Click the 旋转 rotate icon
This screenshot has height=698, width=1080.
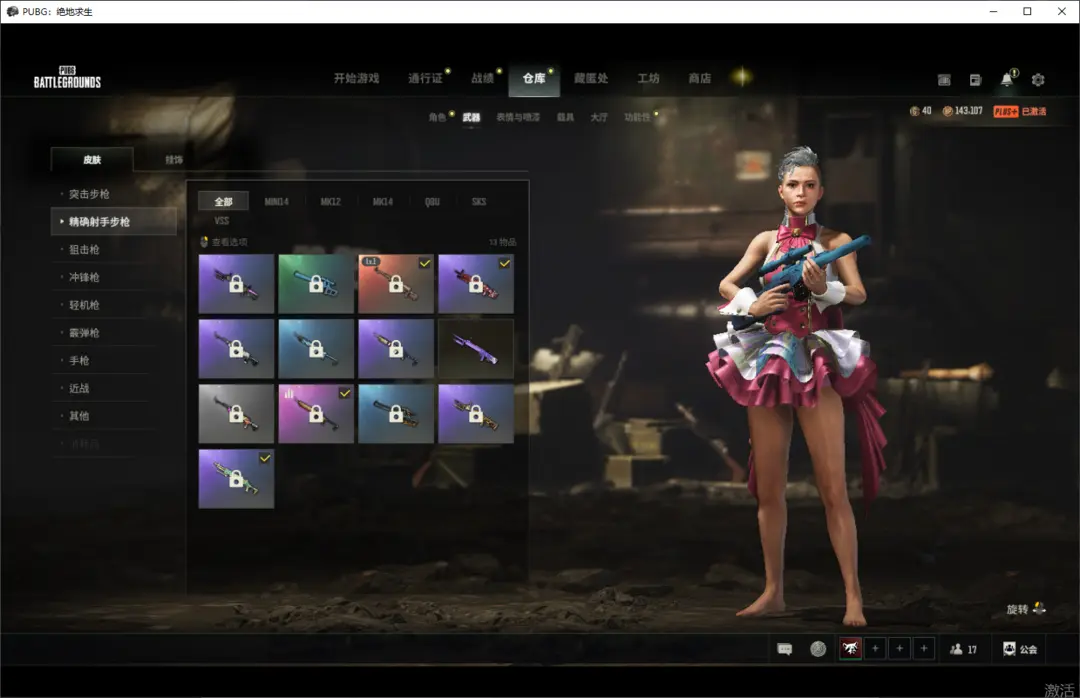pyautogui.click(x=1039, y=608)
